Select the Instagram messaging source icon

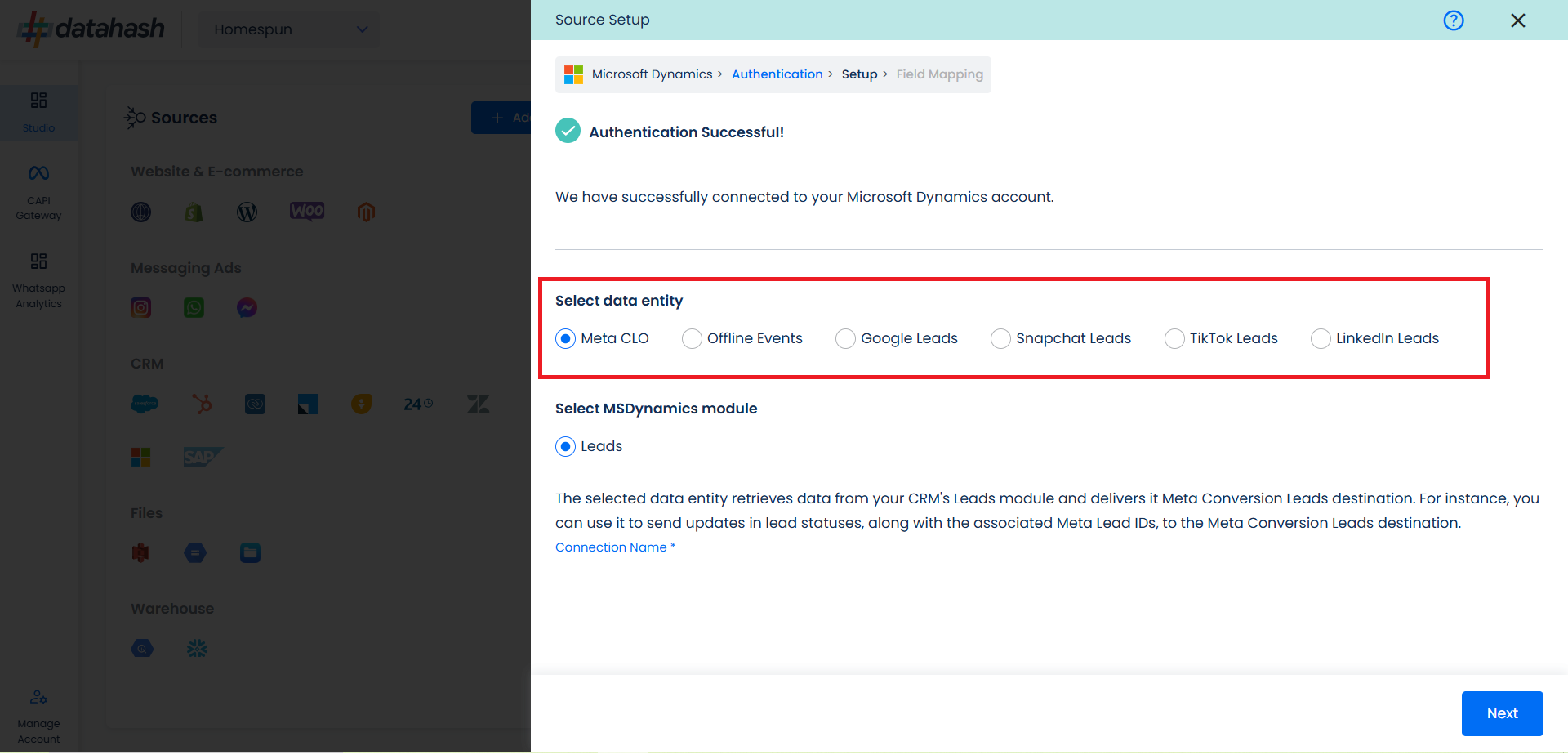click(141, 308)
